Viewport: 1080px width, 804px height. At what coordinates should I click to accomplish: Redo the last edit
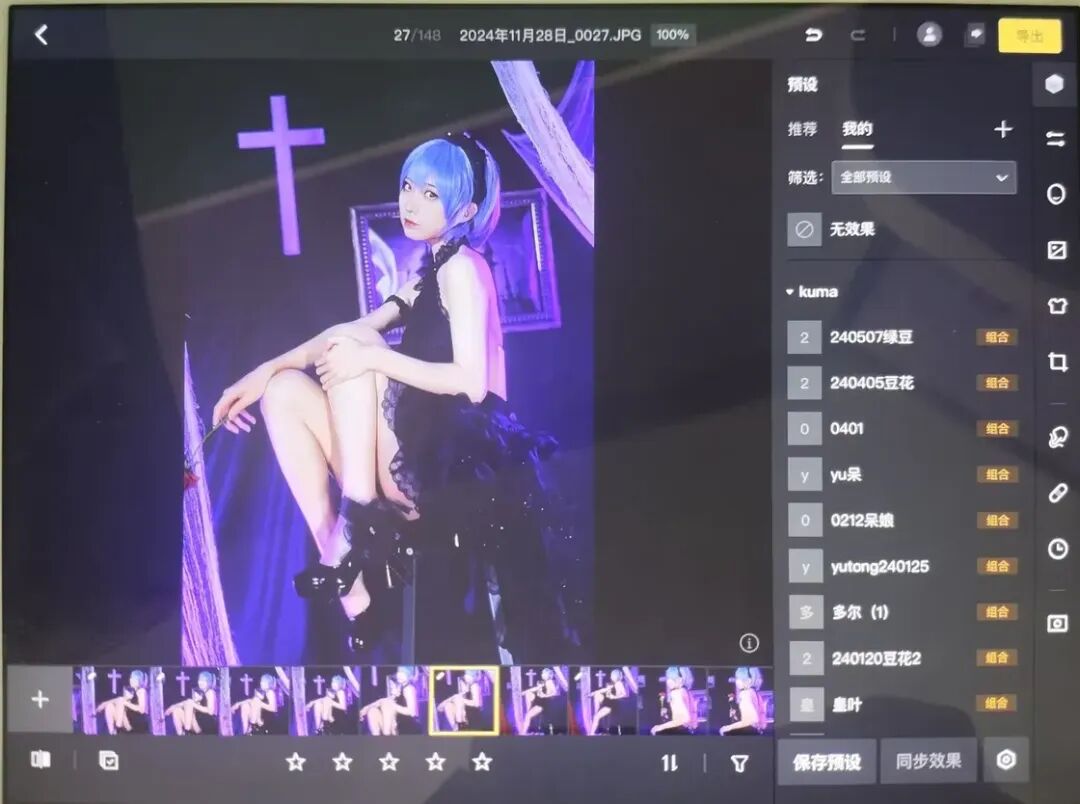tap(858, 34)
